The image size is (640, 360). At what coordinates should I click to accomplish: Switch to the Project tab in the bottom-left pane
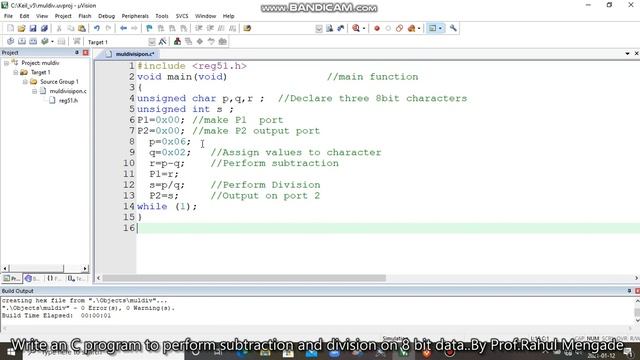click(11, 278)
